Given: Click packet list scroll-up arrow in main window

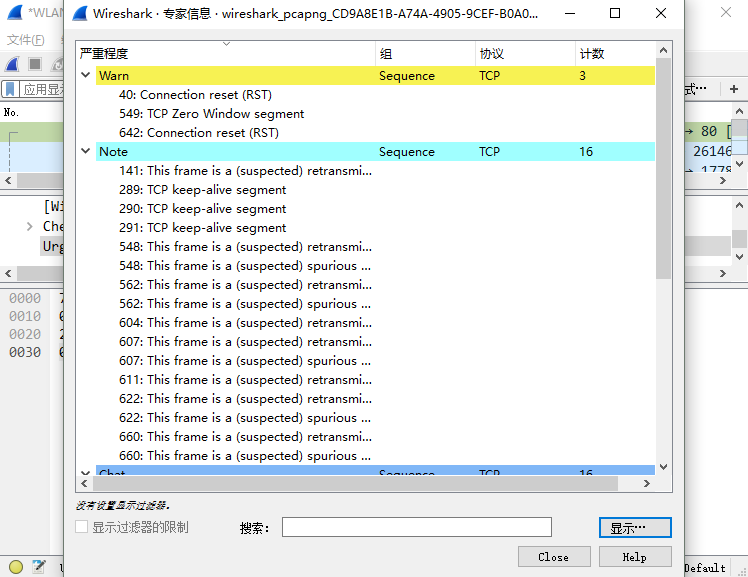Looking at the screenshot, I should (739, 111).
